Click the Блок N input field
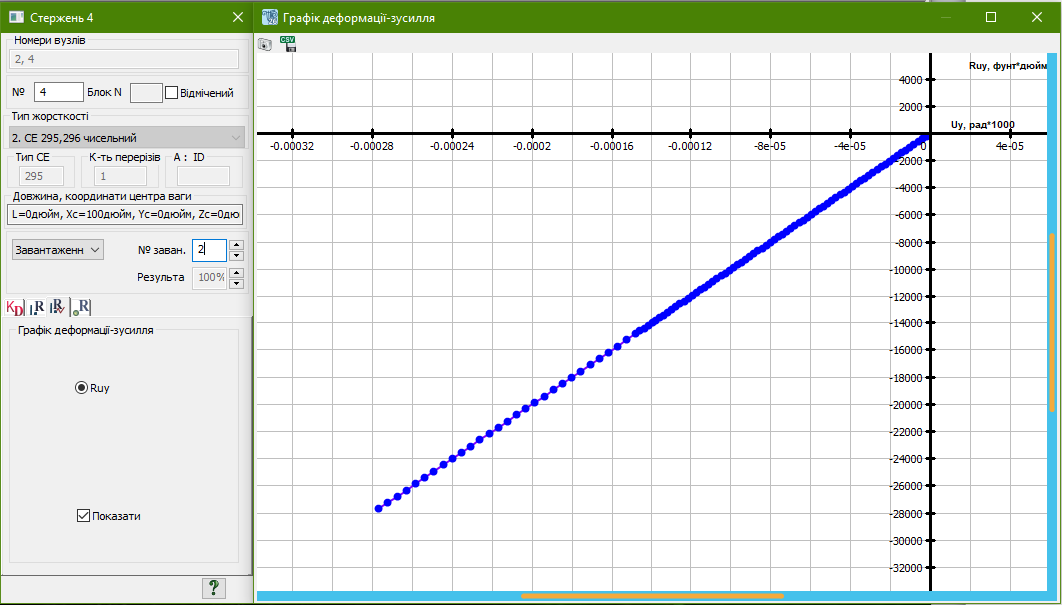1062x605 pixels. [x=145, y=92]
